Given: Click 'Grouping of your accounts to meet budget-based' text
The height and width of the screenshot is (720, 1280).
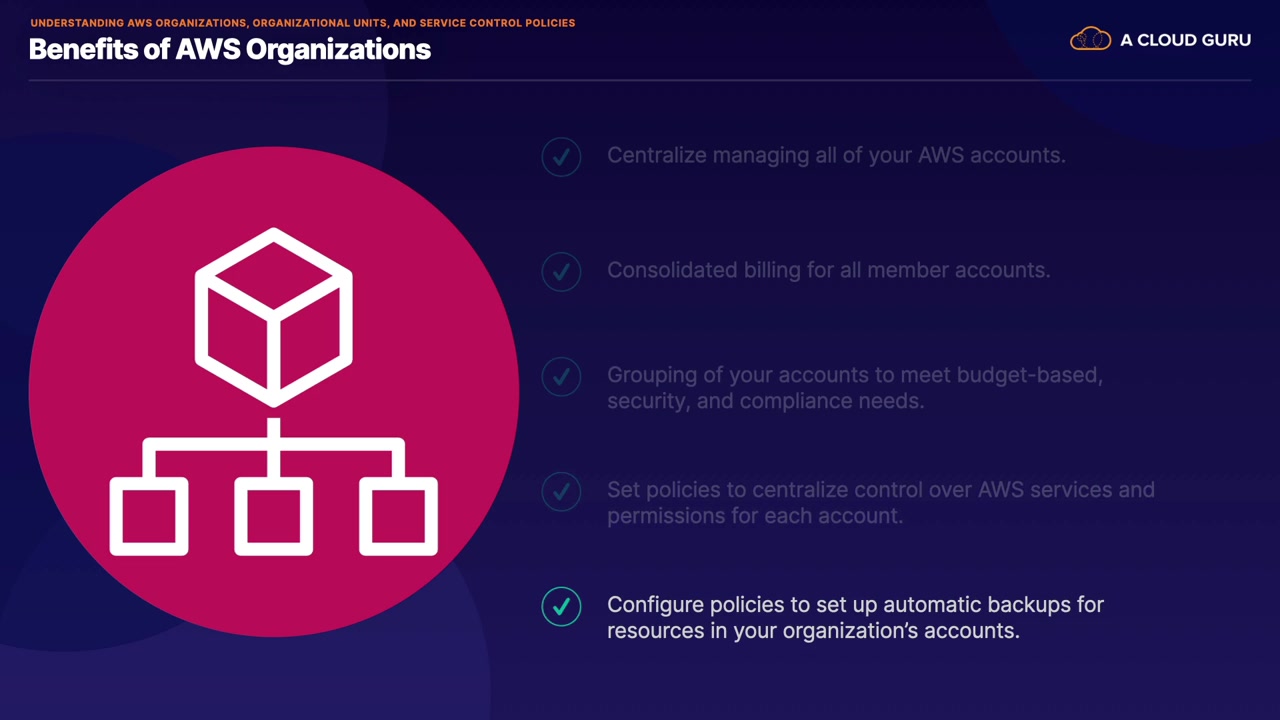Looking at the screenshot, I should (x=855, y=375).
